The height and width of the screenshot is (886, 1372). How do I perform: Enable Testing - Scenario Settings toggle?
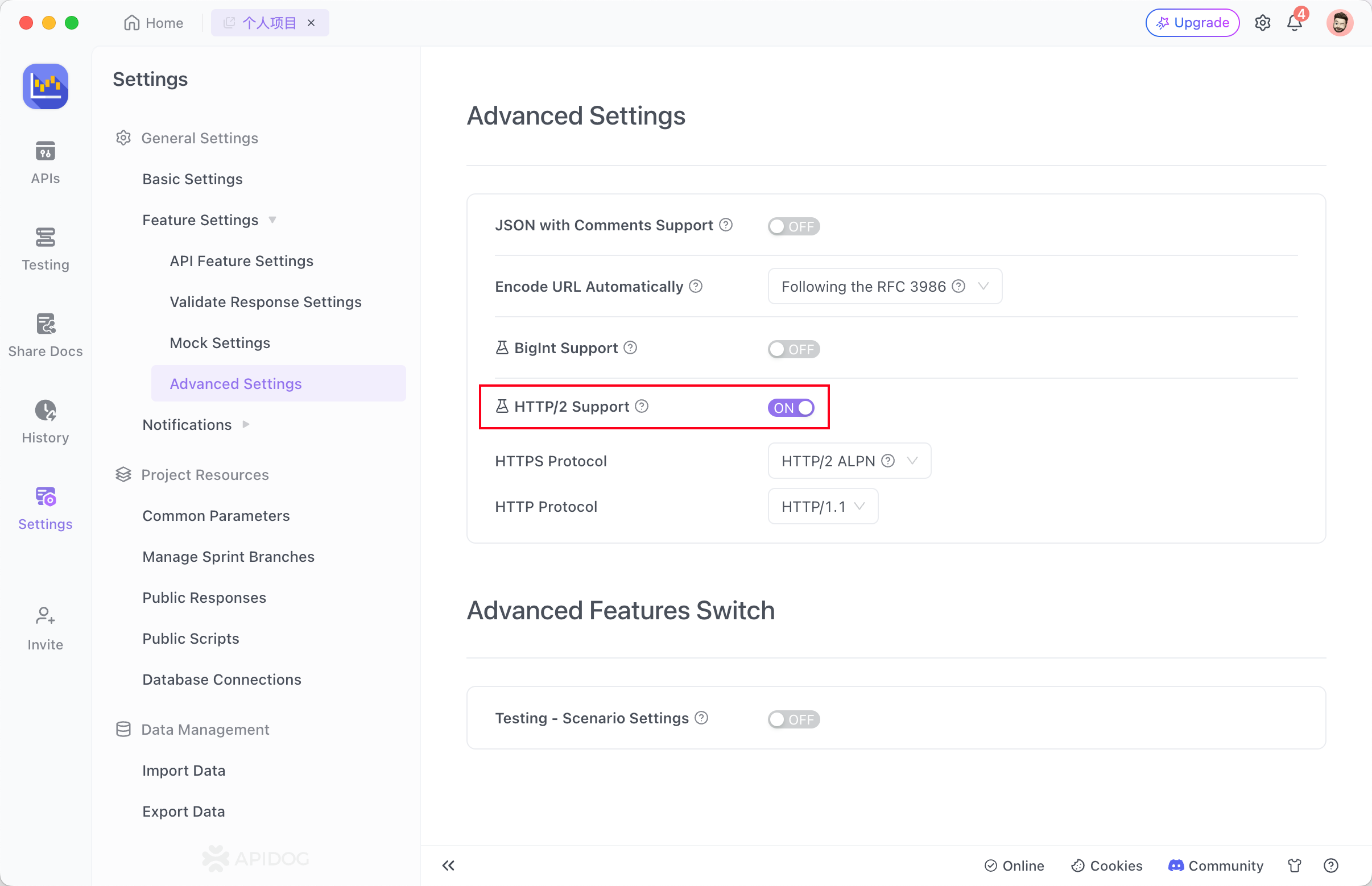(x=793, y=719)
